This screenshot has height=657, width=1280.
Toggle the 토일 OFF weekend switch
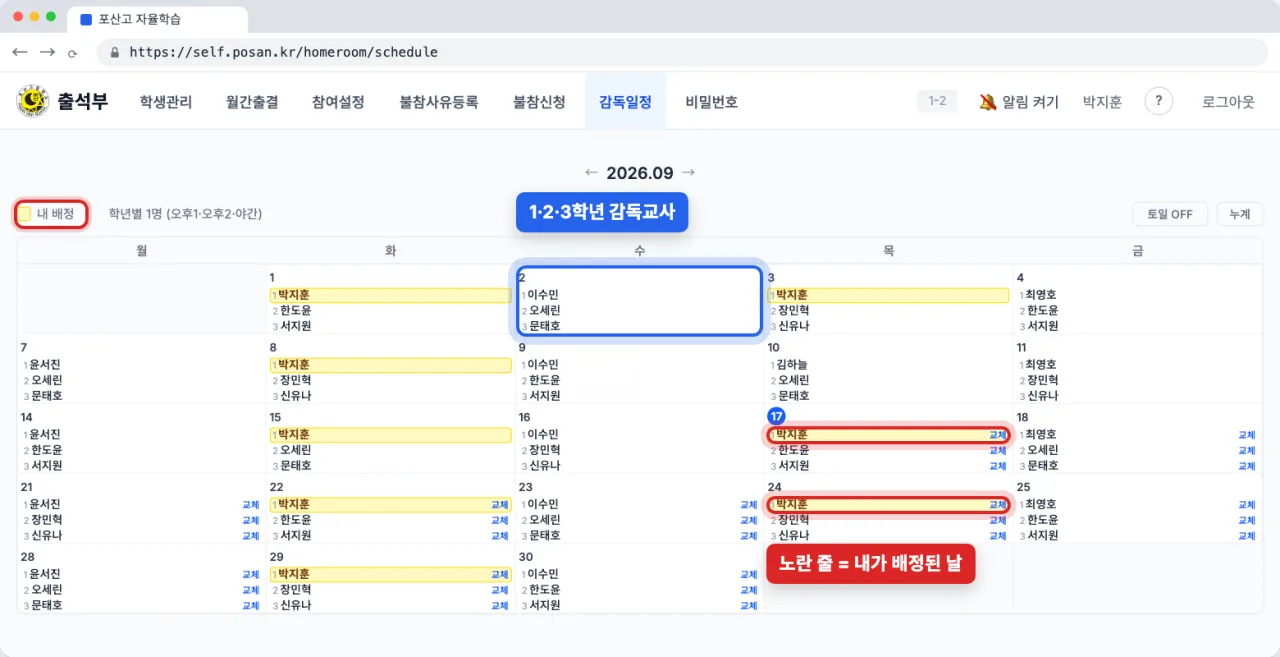pyautogui.click(x=1169, y=214)
